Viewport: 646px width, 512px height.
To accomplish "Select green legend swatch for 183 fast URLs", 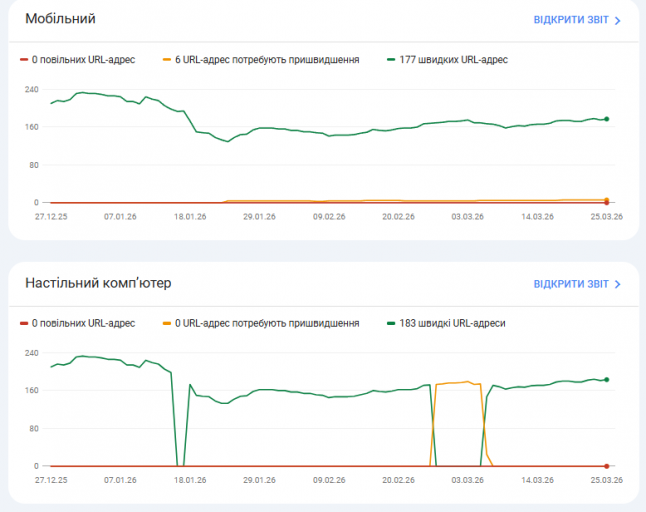I will click(x=391, y=323).
